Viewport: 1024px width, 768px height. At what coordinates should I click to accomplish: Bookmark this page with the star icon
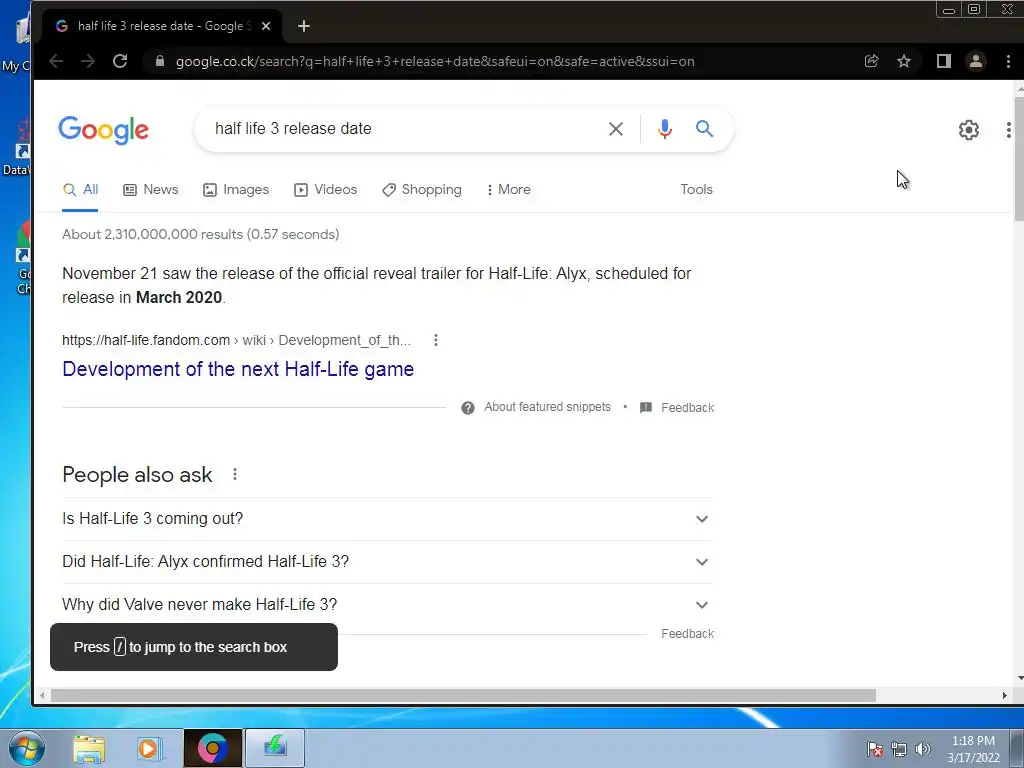pos(904,61)
